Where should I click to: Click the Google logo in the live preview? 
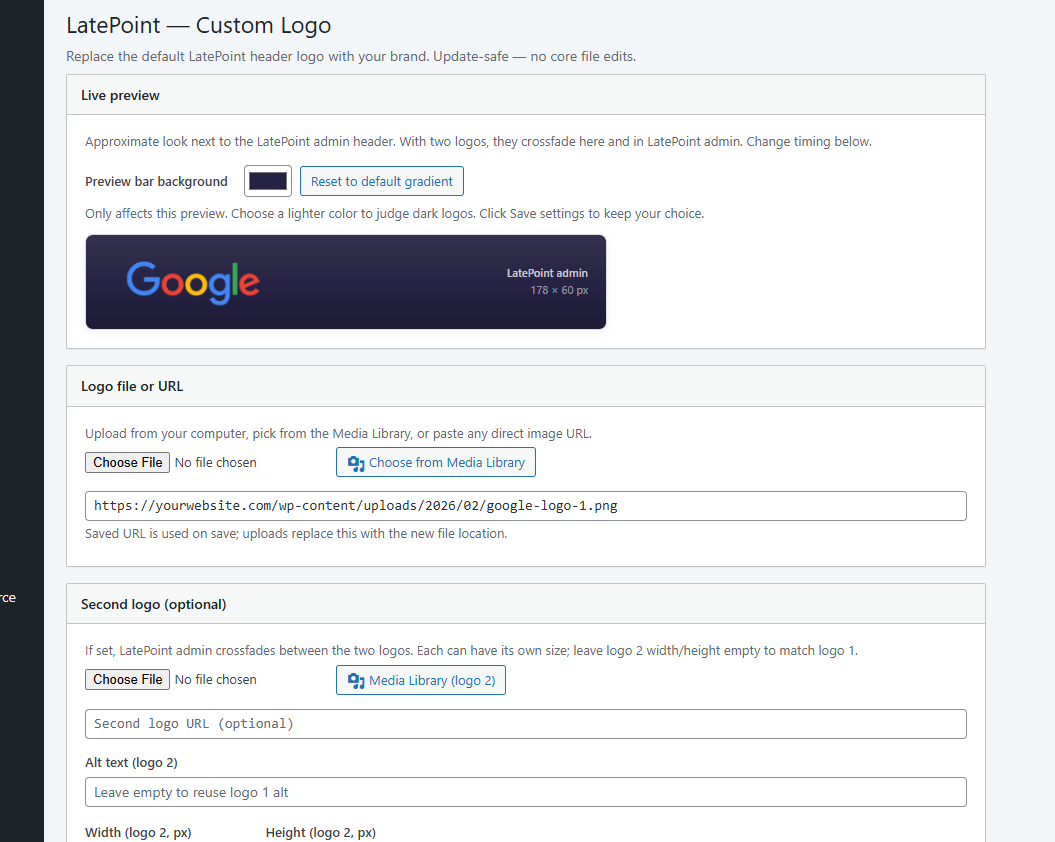pos(192,282)
